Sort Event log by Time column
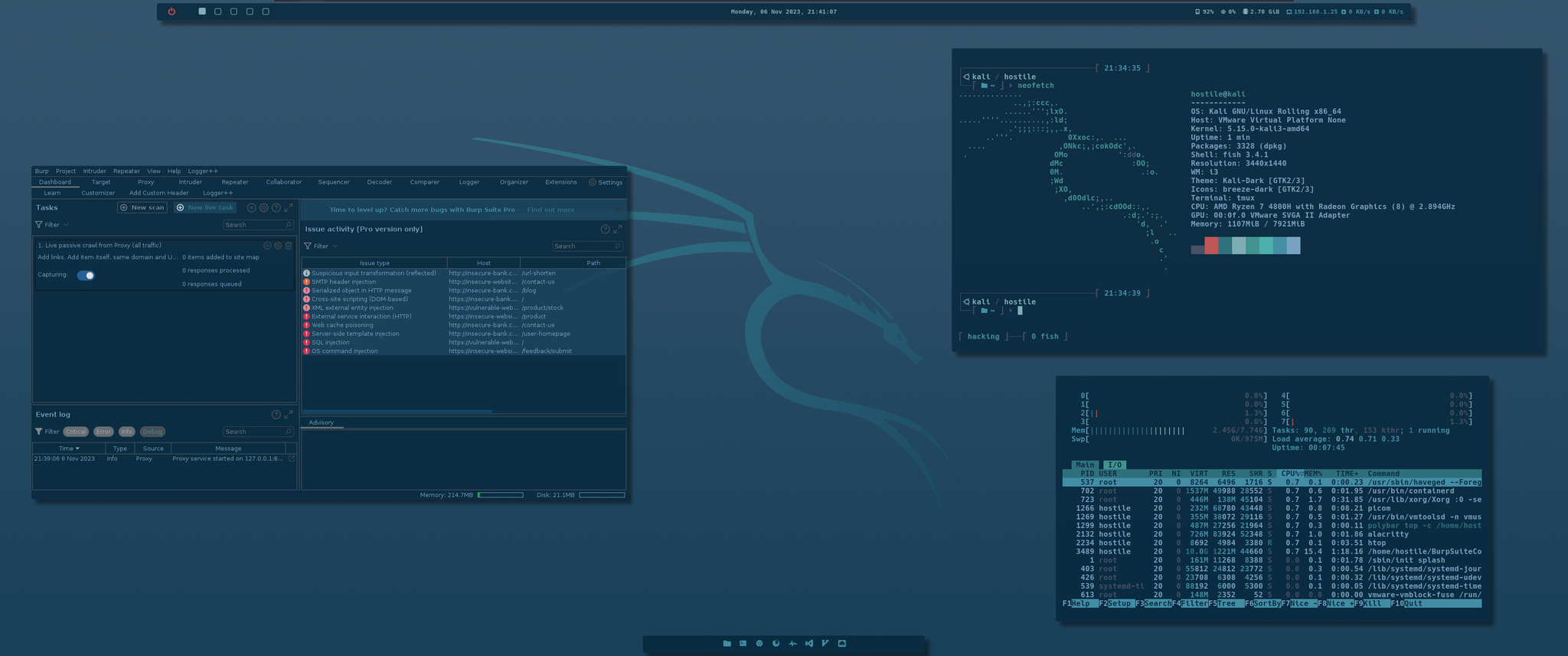 [69, 449]
